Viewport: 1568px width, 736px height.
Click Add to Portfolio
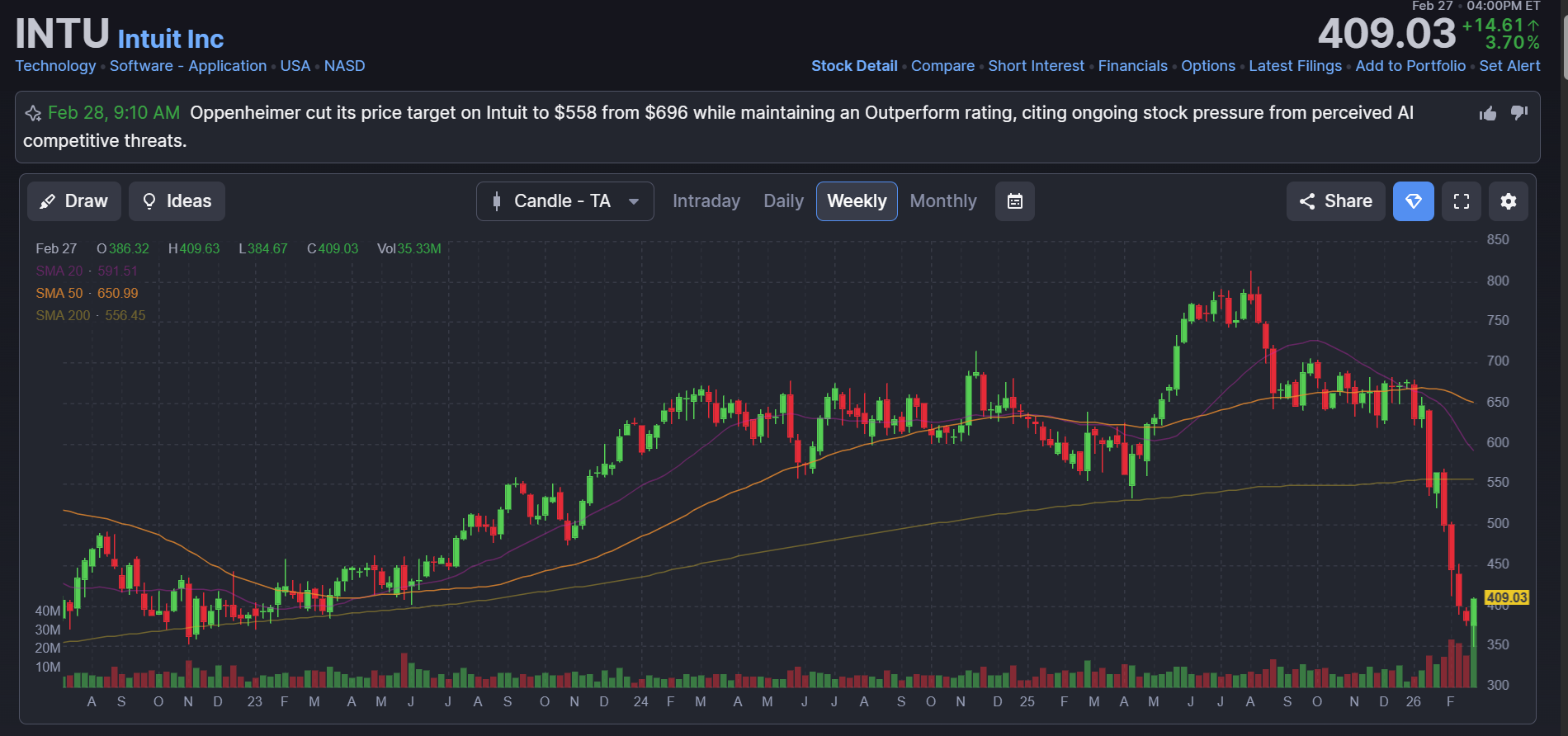[1411, 66]
